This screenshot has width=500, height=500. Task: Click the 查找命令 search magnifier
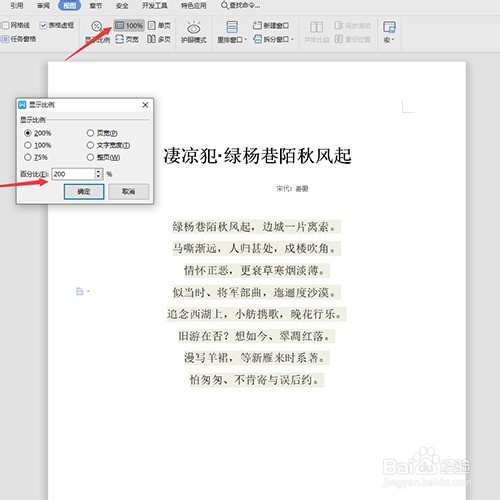(225, 6)
